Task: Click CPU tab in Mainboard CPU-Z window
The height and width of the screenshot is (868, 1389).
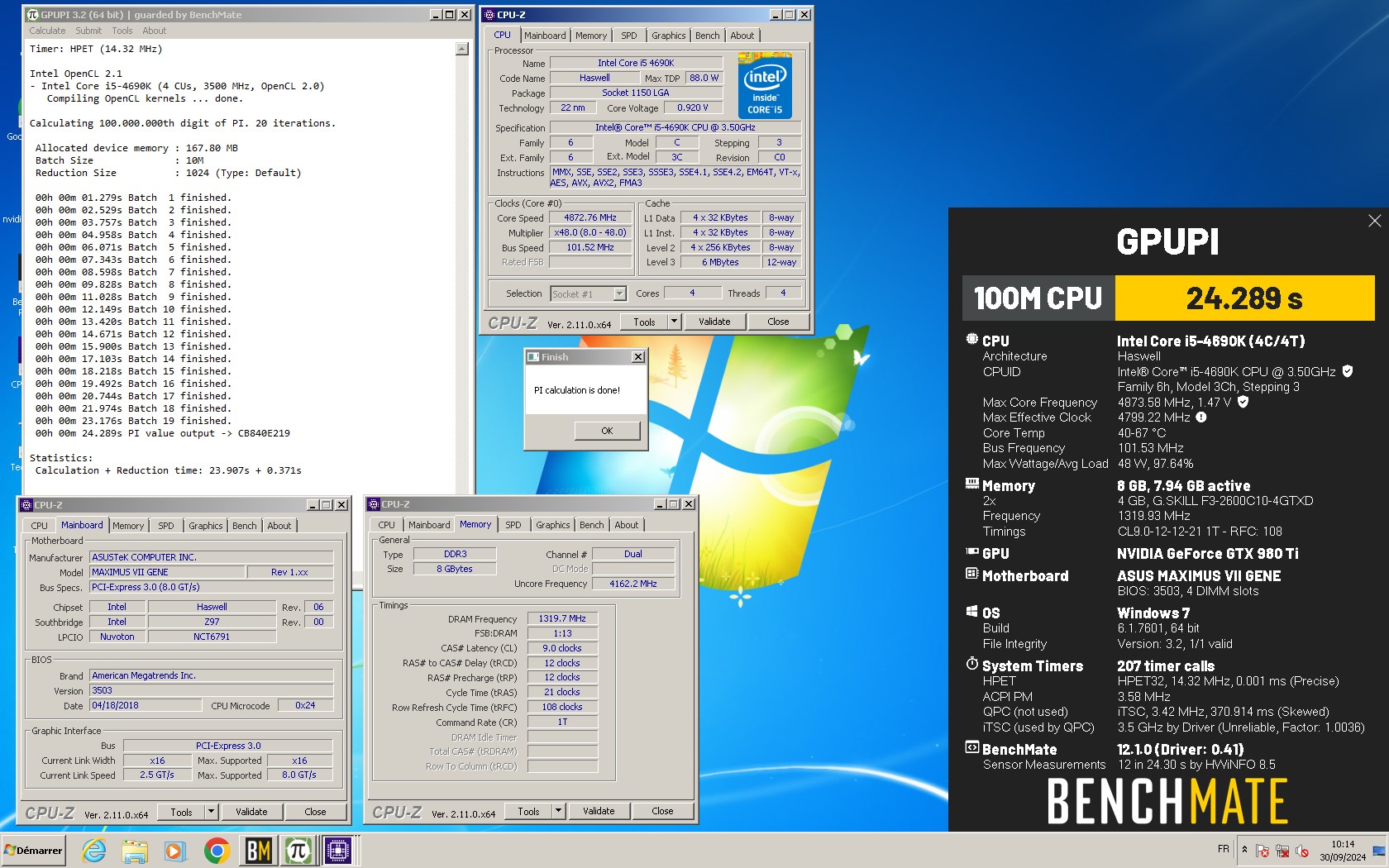Action: pos(39,526)
